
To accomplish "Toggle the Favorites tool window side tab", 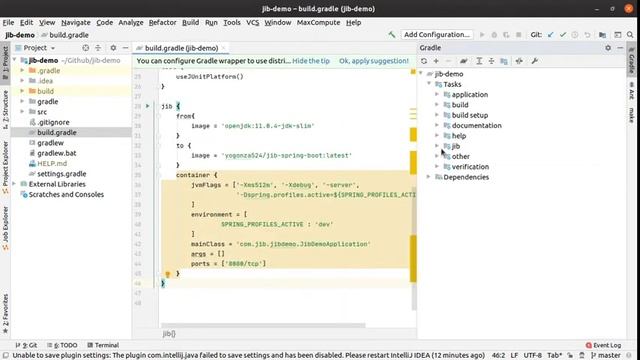I will (x=5, y=313).
